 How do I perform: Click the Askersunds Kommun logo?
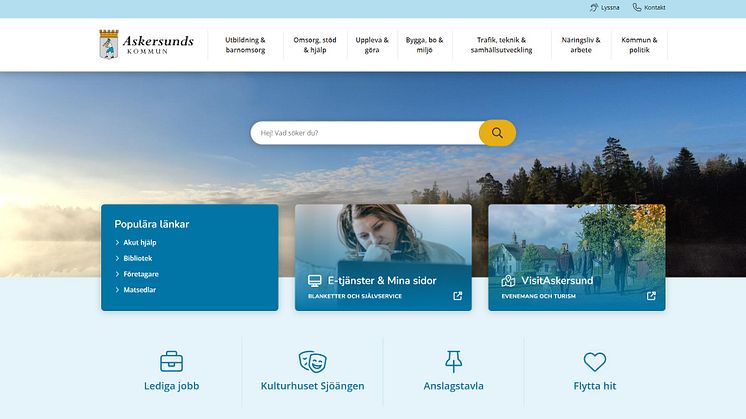(147, 45)
